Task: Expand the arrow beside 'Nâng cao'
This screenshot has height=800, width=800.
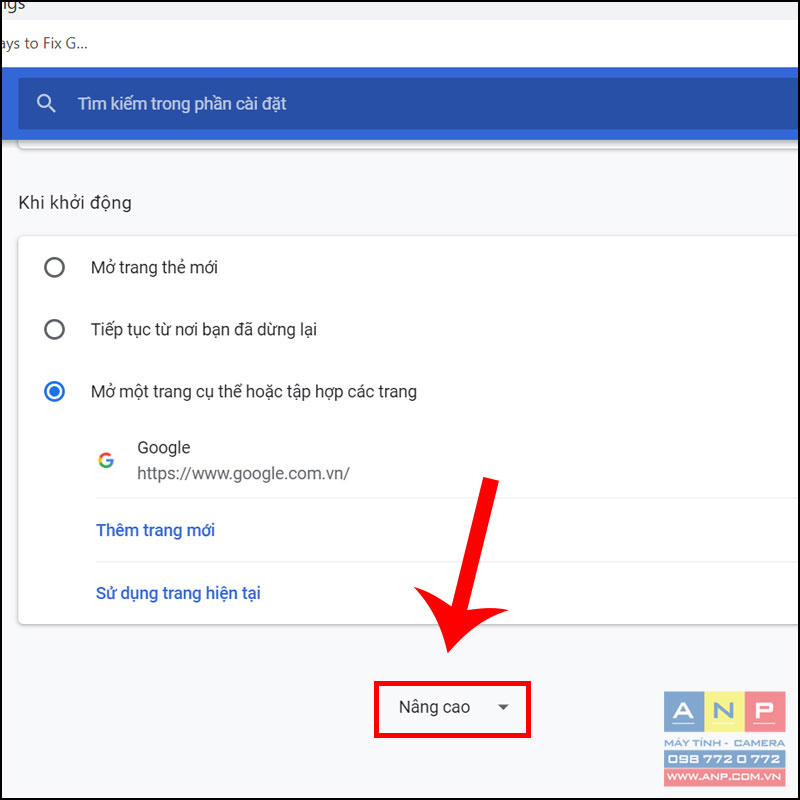Action: 503,707
